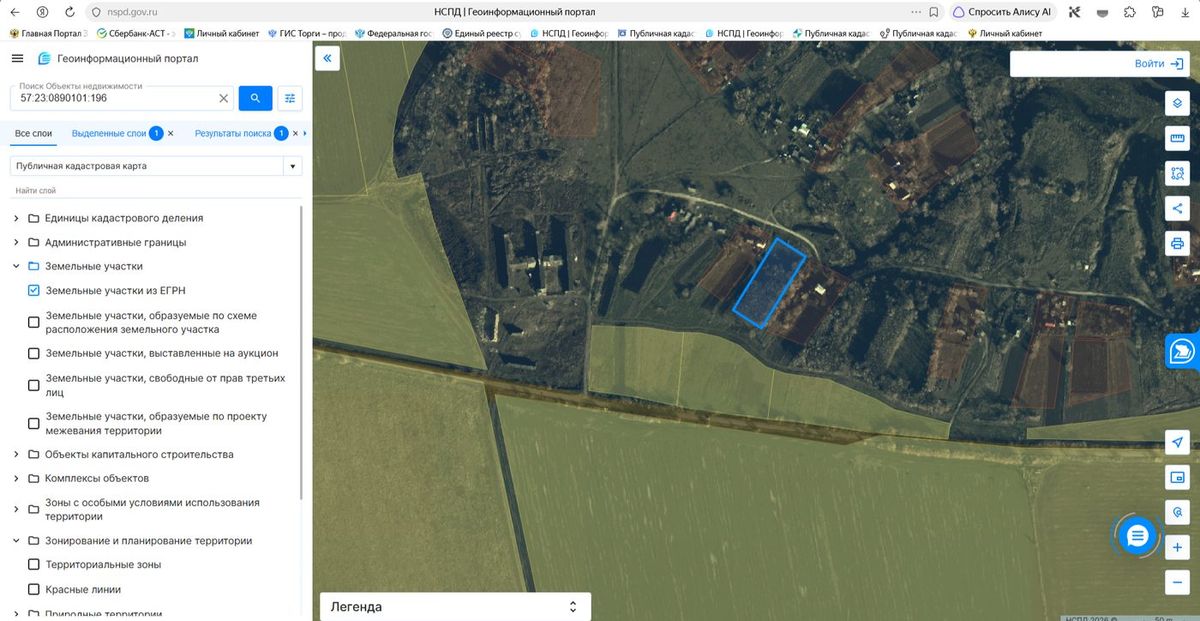This screenshot has height=621, width=1200.
Task: Open the Сбербанк-АСТ bookmark
Action: (135, 33)
